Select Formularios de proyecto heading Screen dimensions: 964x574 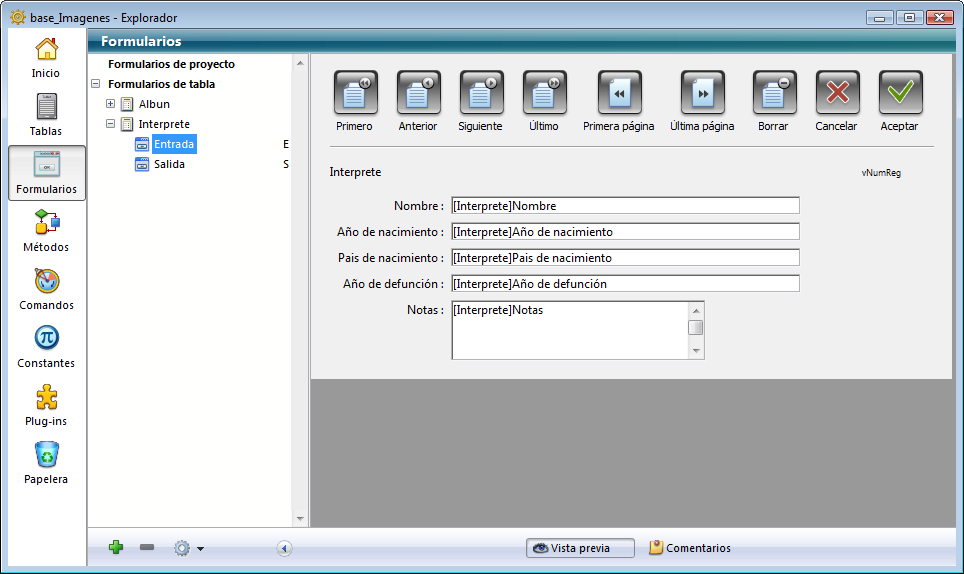[x=171, y=64]
